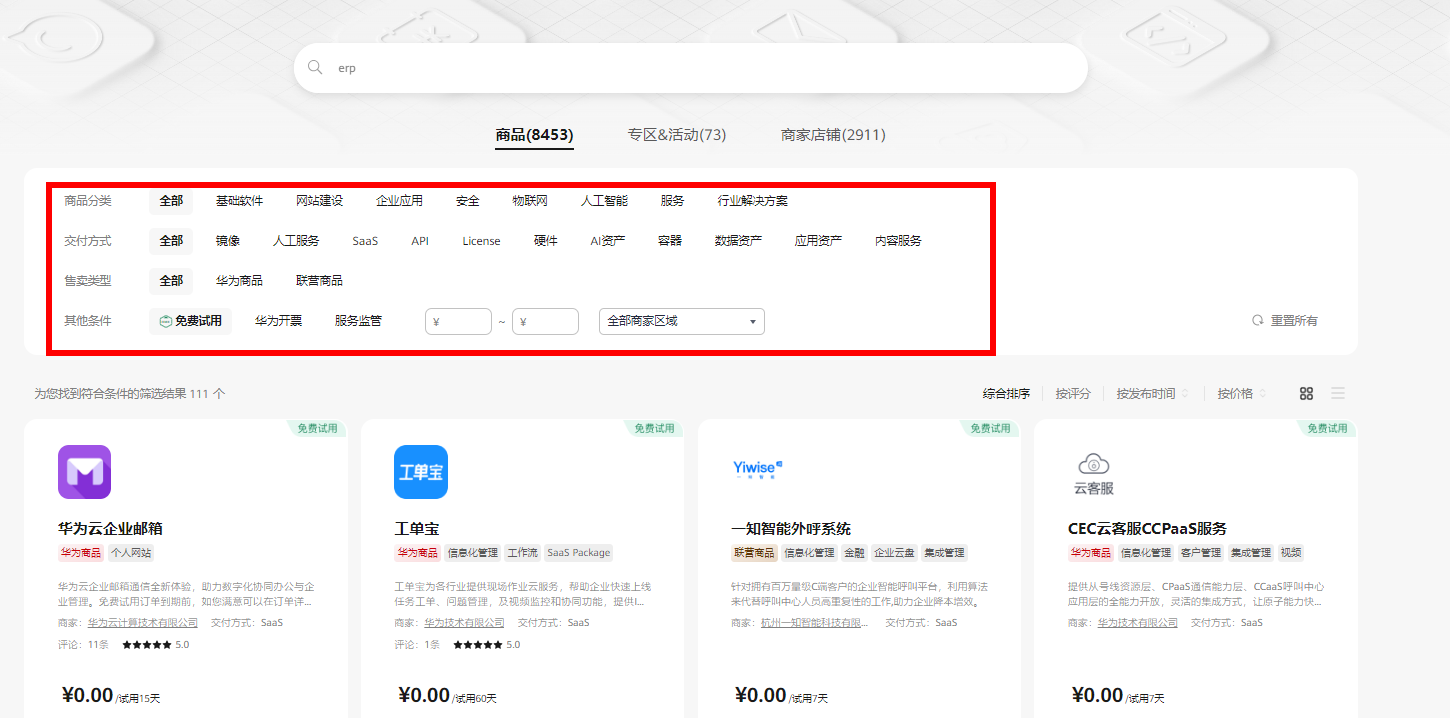The image size is (1450, 718).
Task: Filter delivery method by SaaS
Action: click(x=365, y=241)
